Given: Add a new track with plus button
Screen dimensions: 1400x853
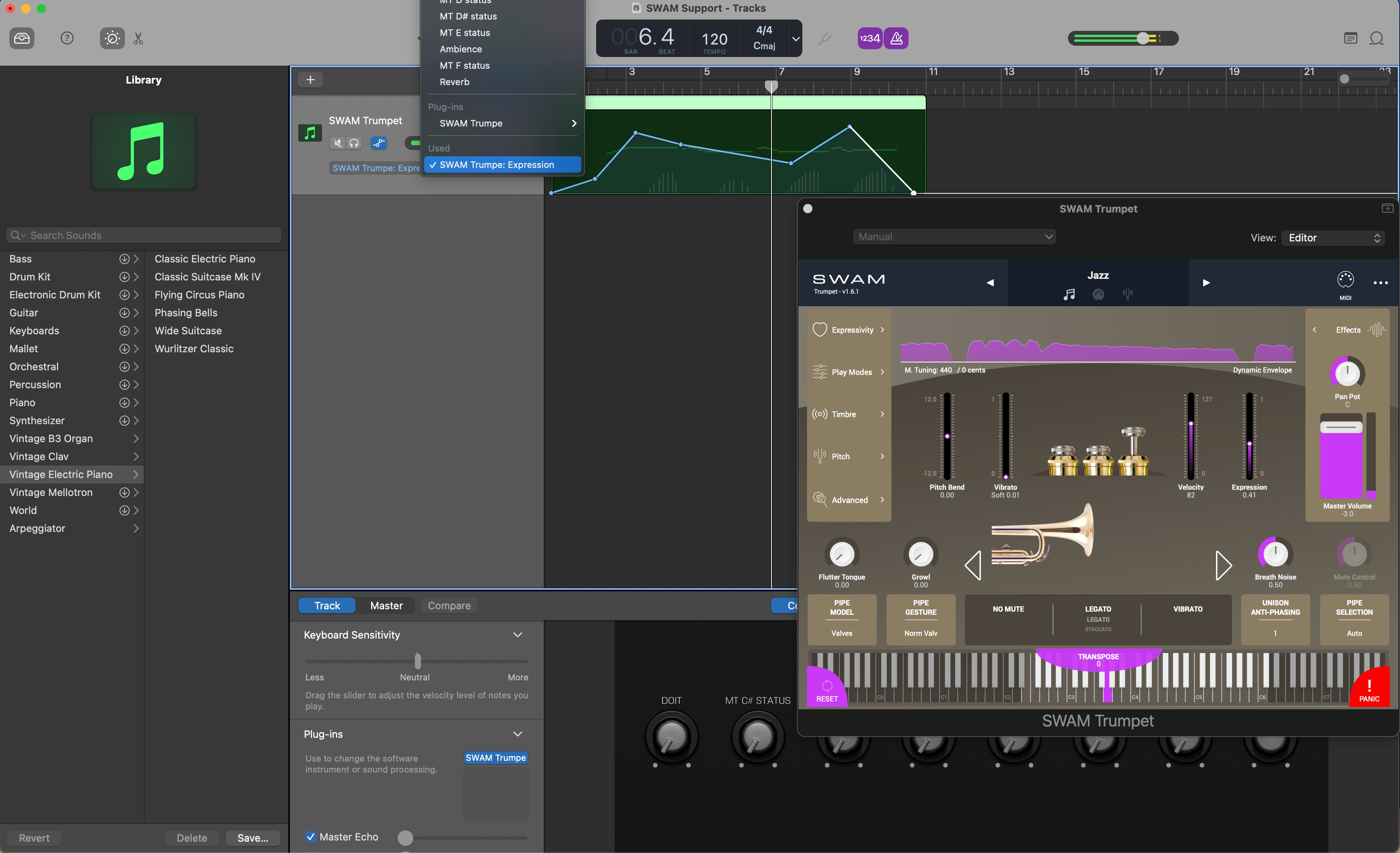Looking at the screenshot, I should pos(310,80).
